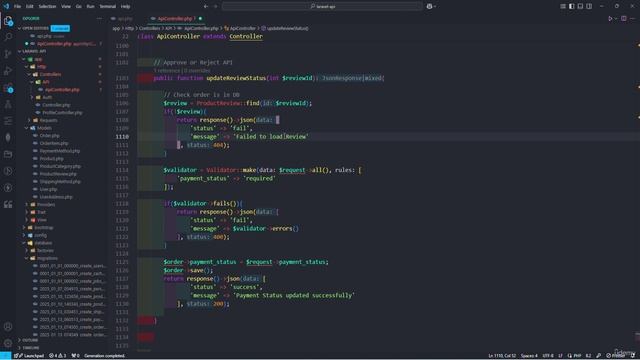Open the Accounts icon in activity bar
The height and width of the screenshot is (360, 640).
[8, 327]
